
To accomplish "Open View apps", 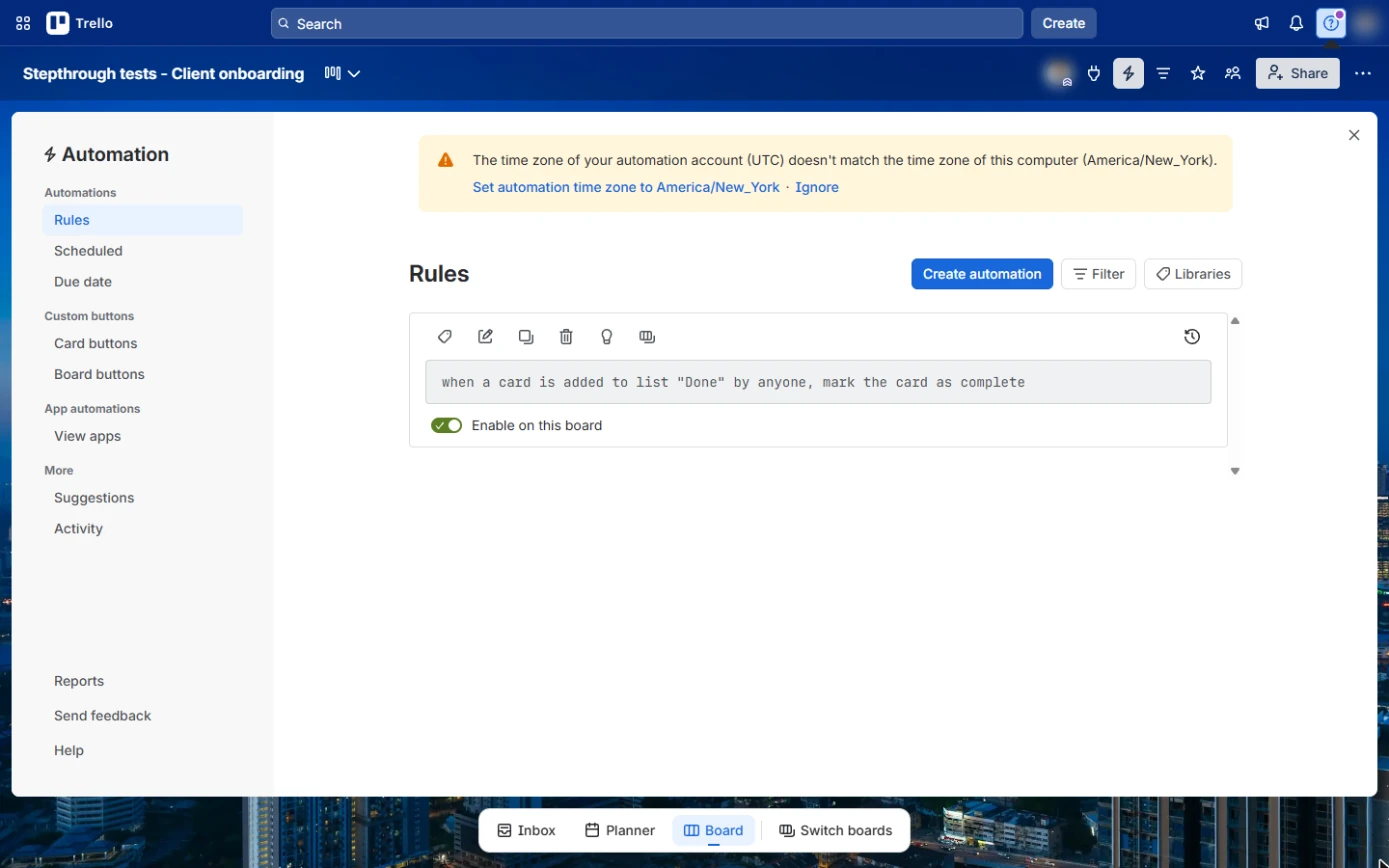I will pyautogui.click(x=142, y=436).
